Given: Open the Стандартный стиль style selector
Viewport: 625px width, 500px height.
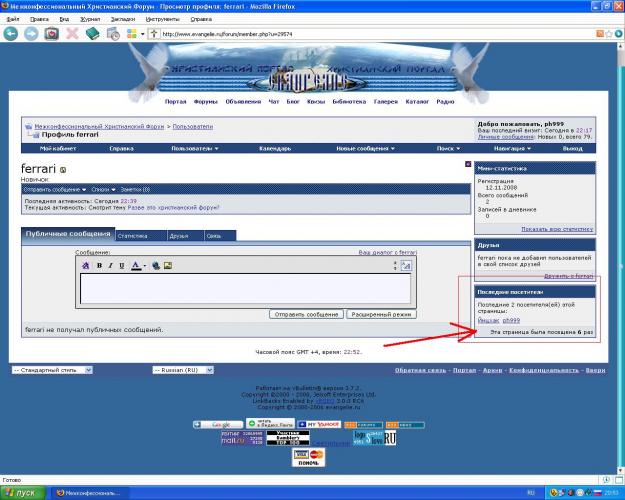Looking at the screenshot, I should point(52,370).
